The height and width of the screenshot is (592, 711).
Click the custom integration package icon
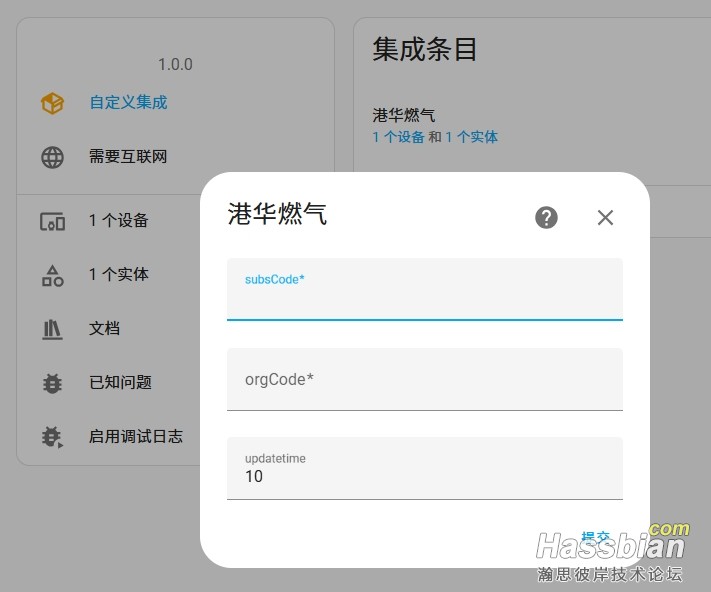(53, 103)
